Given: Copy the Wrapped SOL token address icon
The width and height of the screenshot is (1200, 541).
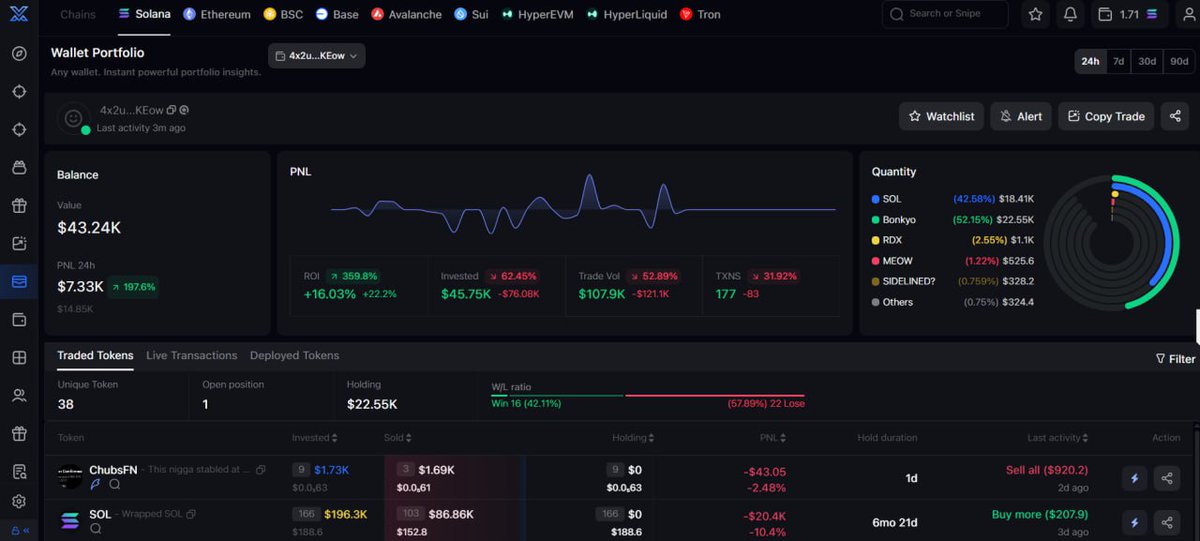Looking at the screenshot, I should point(191,514).
